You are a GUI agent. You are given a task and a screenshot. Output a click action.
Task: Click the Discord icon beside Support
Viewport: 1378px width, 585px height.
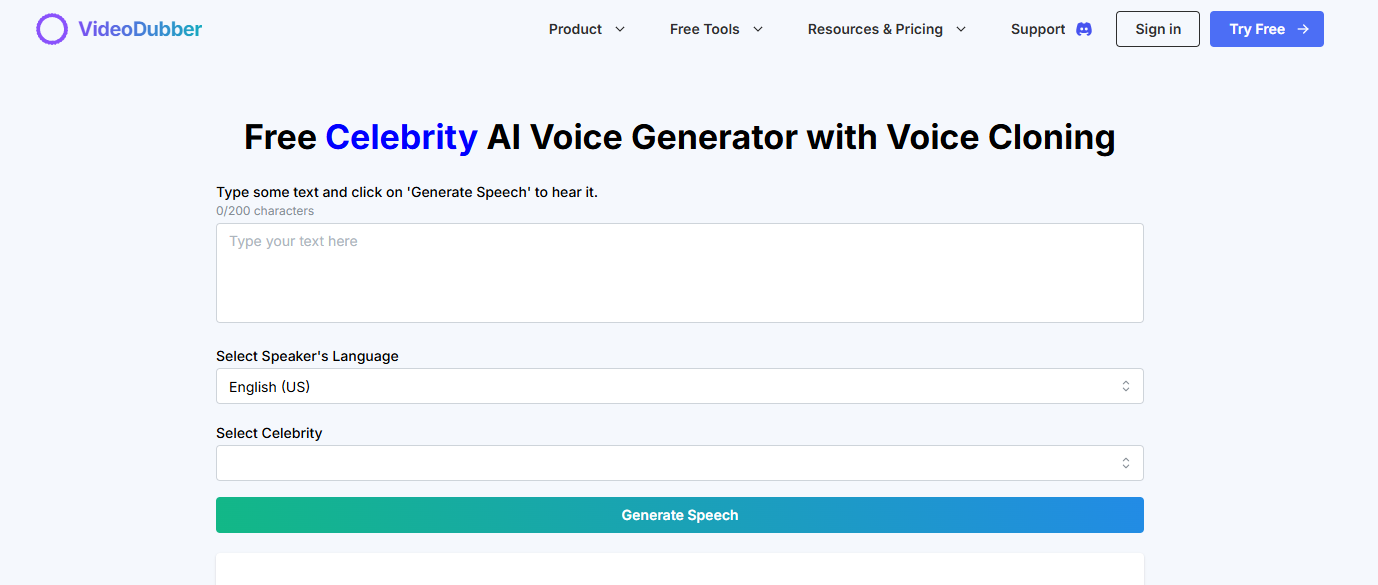[x=1084, y=29]
